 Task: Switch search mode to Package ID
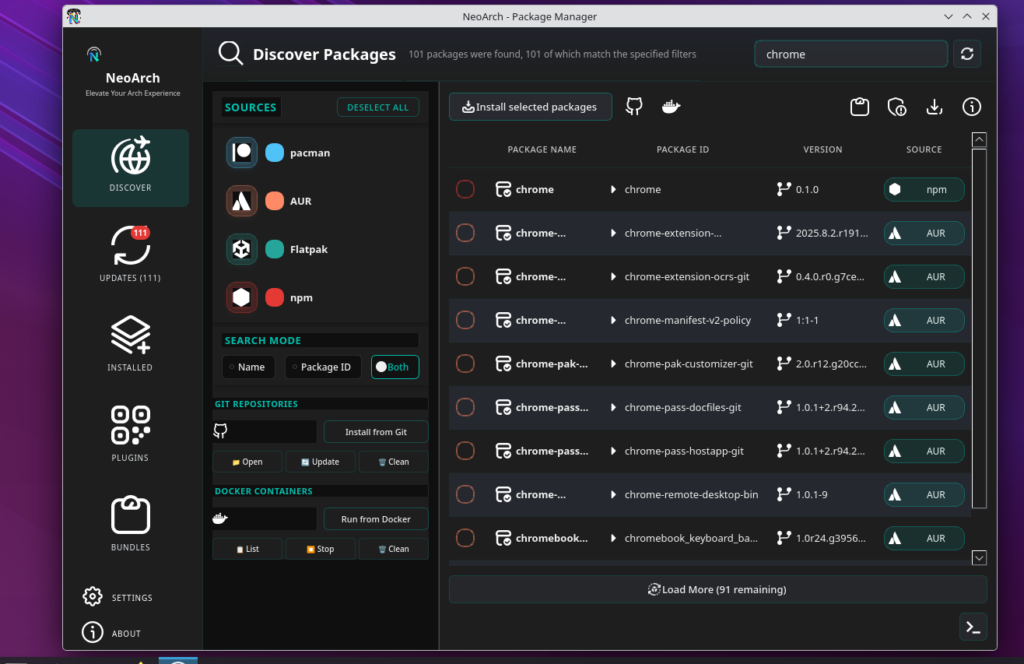pos(322,367)
